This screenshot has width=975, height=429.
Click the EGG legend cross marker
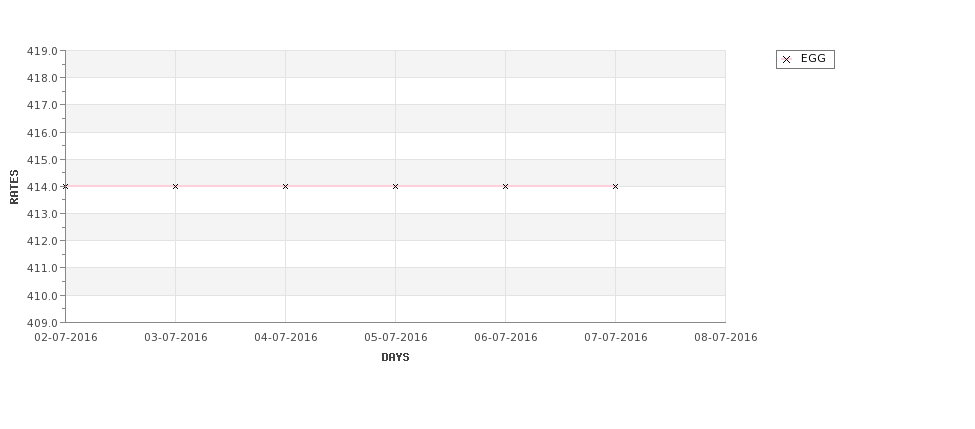(787, 60)
